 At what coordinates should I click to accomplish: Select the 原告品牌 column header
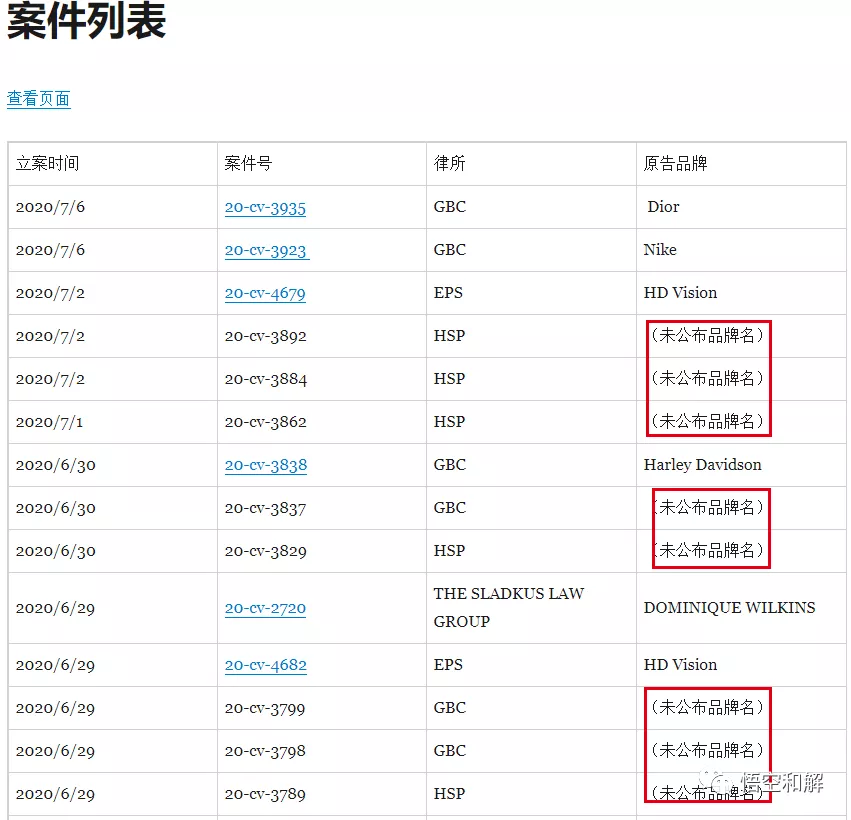(666, 164)
